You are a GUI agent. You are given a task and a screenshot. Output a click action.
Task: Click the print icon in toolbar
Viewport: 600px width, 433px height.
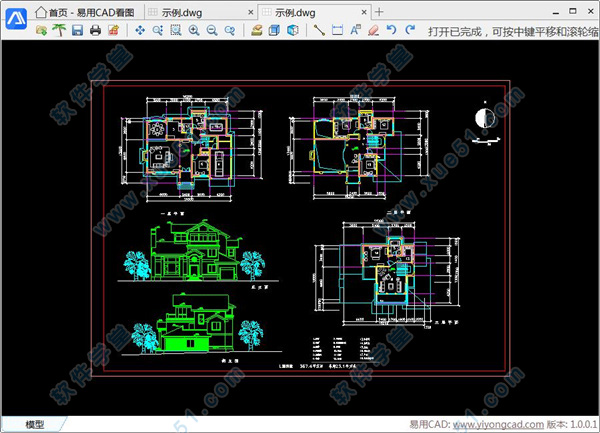[x=95, y=31]
